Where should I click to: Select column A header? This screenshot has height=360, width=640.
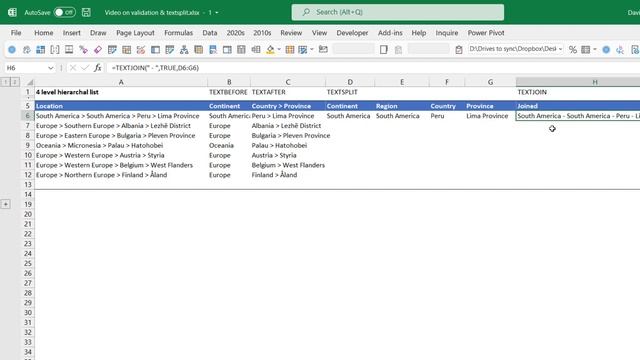121,82
